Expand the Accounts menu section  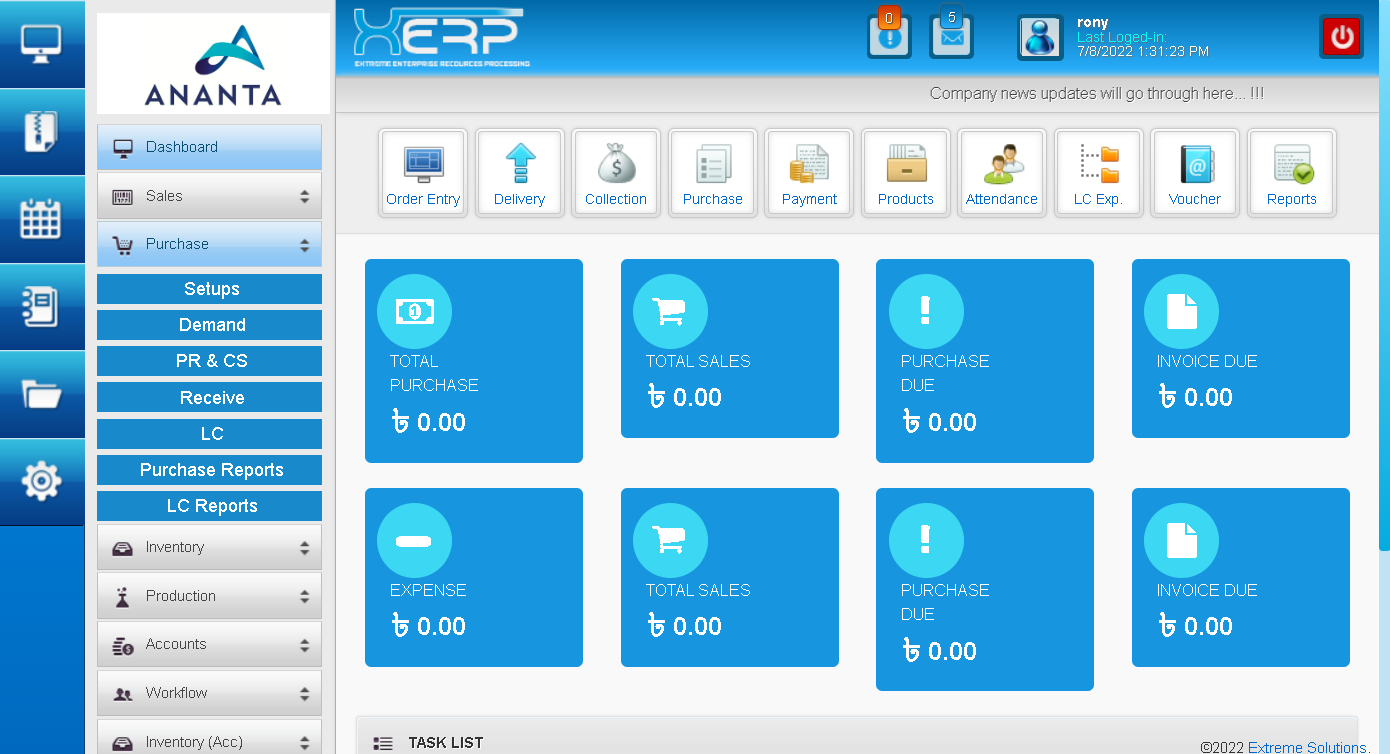(x=209, y=644)
